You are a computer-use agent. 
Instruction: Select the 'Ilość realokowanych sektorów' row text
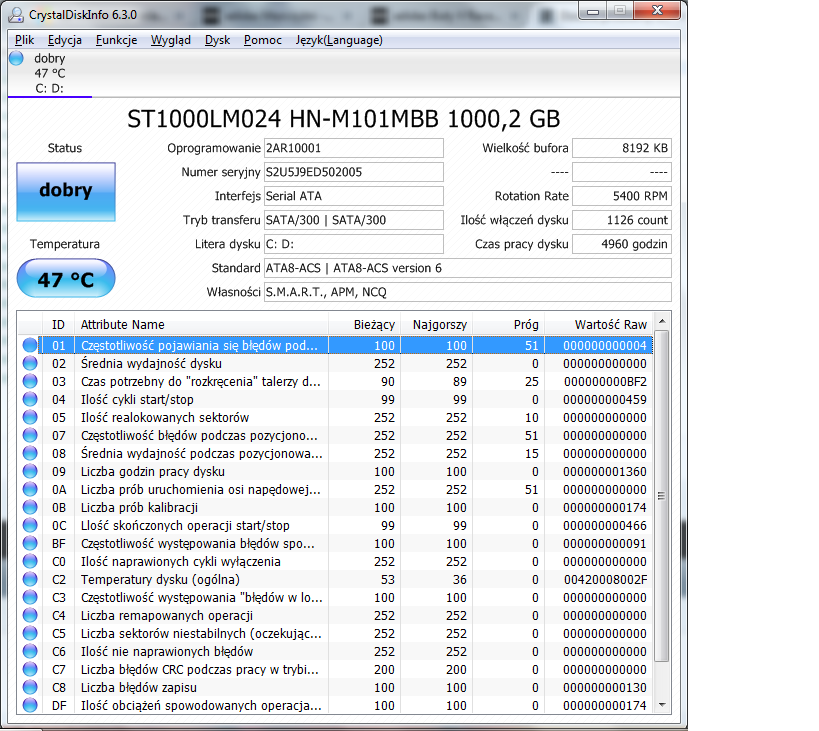pos(165,418)
